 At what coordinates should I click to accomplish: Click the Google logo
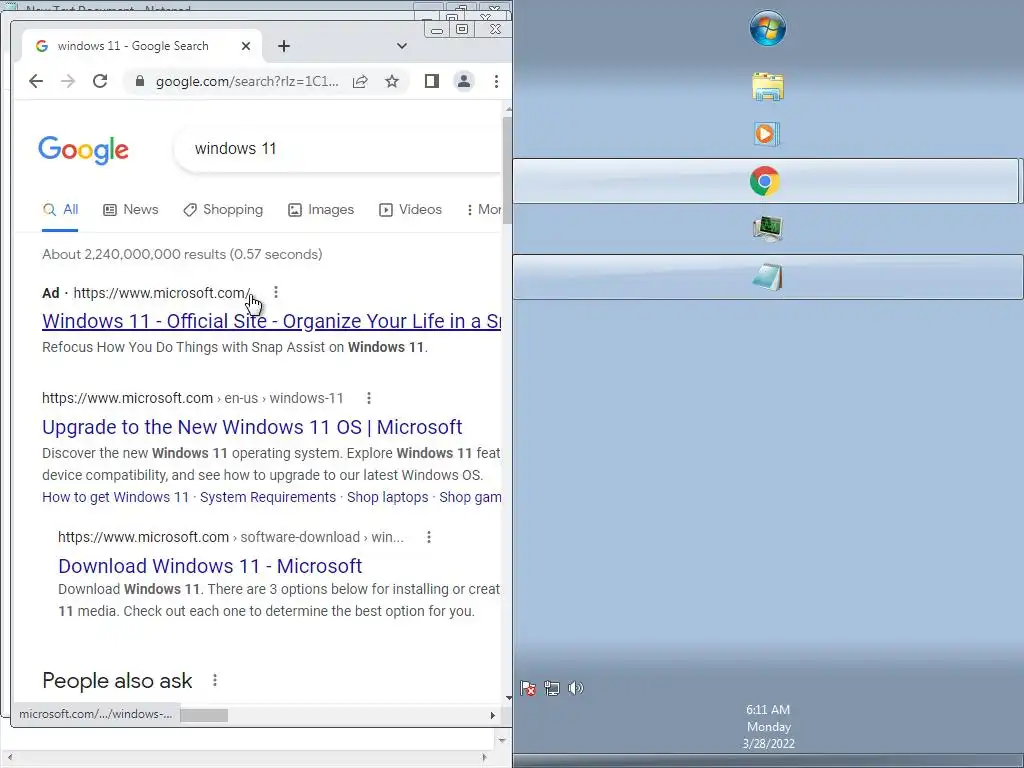tap(84, 150)
